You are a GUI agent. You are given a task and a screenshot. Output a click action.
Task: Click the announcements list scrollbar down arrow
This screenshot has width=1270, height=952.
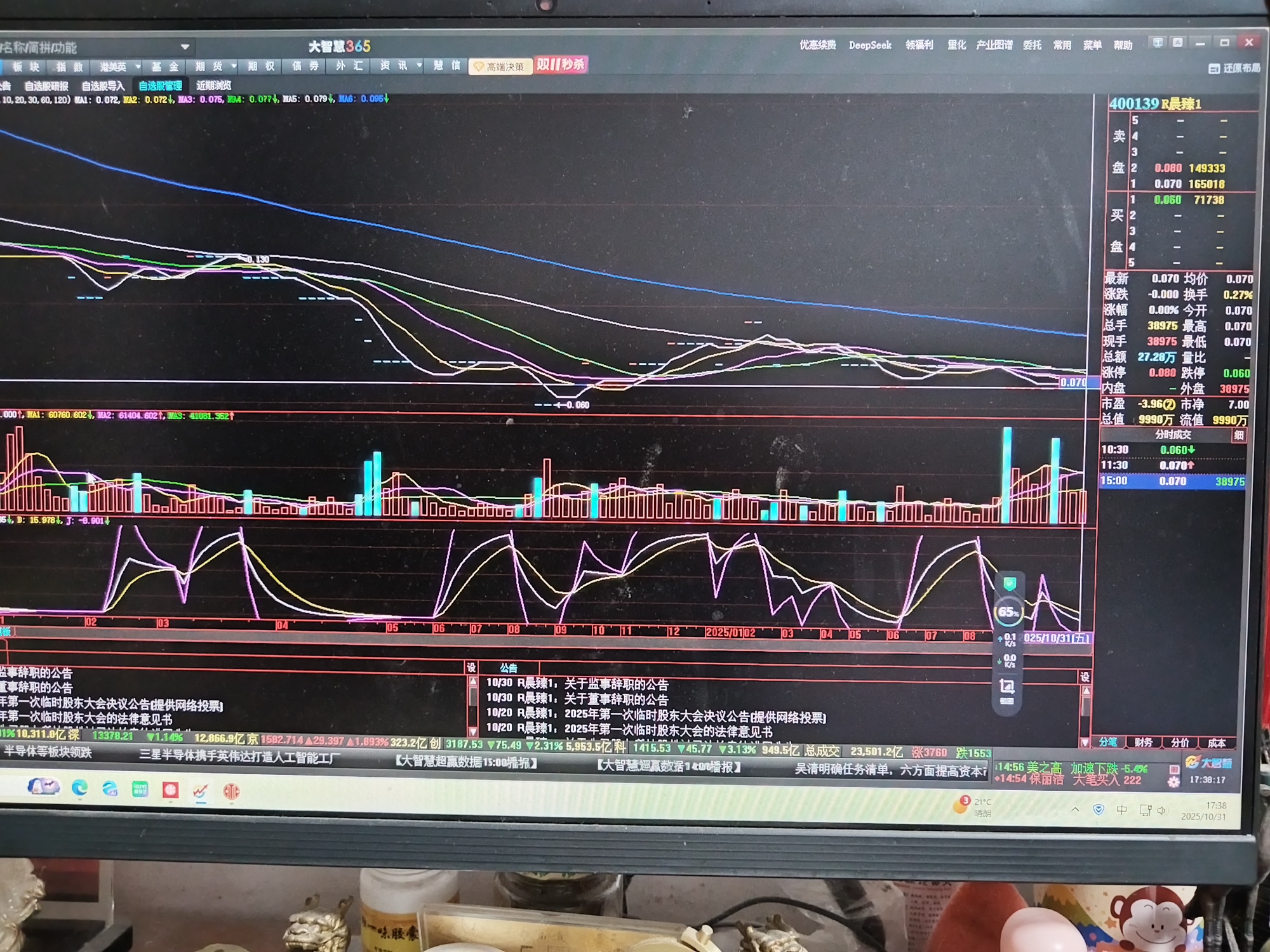click(472, 731)
